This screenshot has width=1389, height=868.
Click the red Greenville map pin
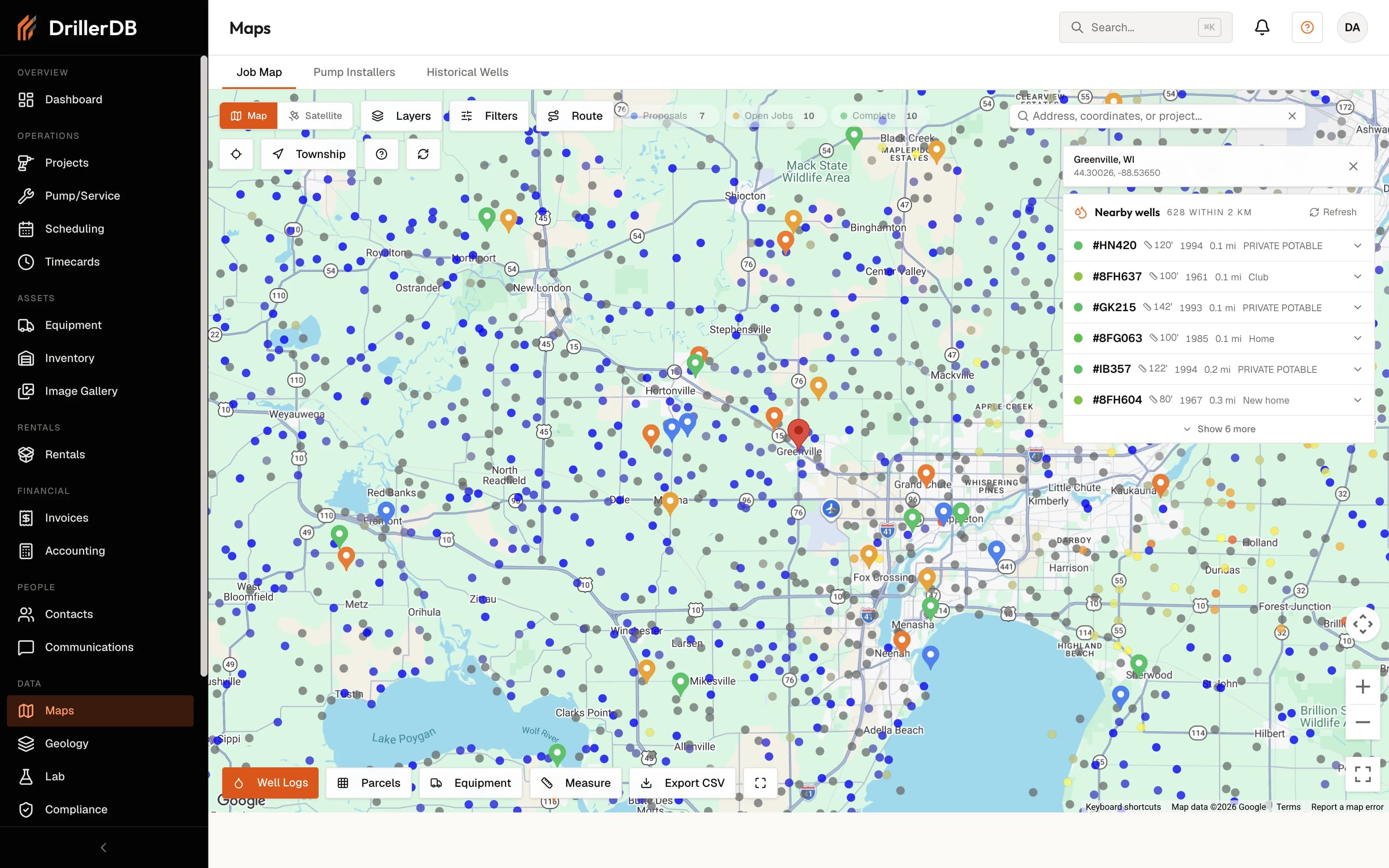pyautogui.click(x=798, y=434)
